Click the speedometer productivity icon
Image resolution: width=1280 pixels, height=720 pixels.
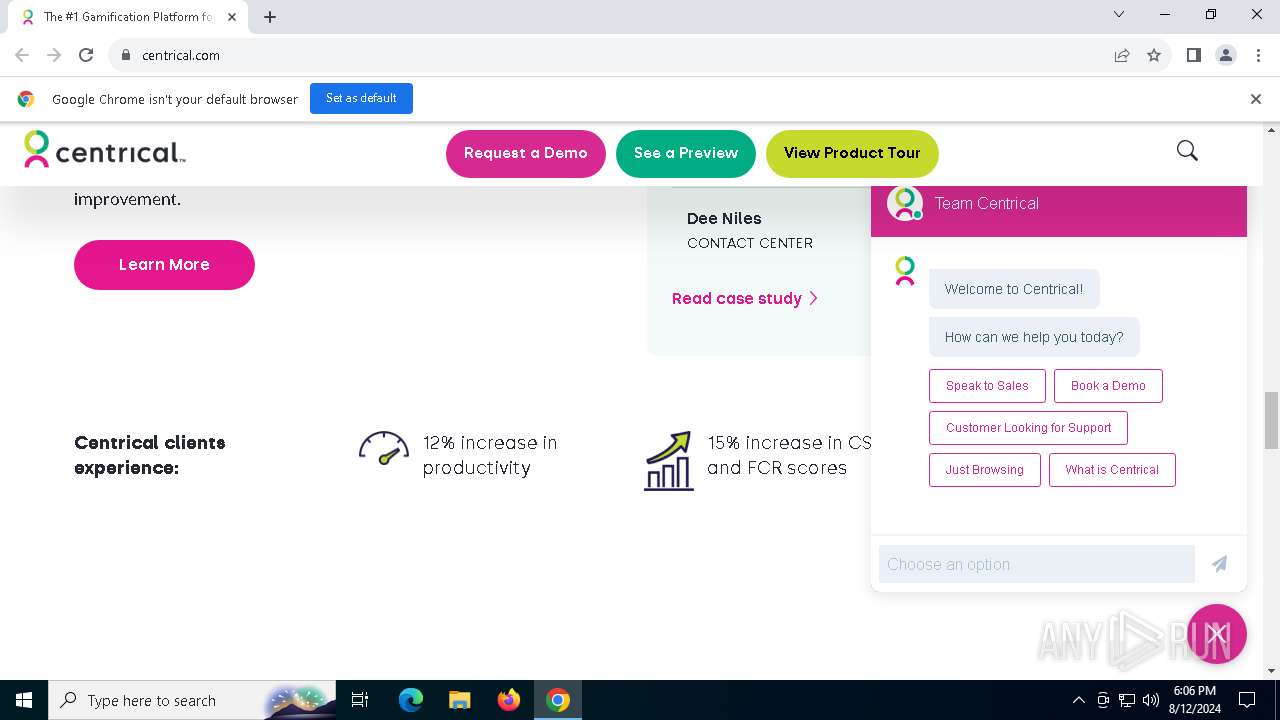[384, 449]
